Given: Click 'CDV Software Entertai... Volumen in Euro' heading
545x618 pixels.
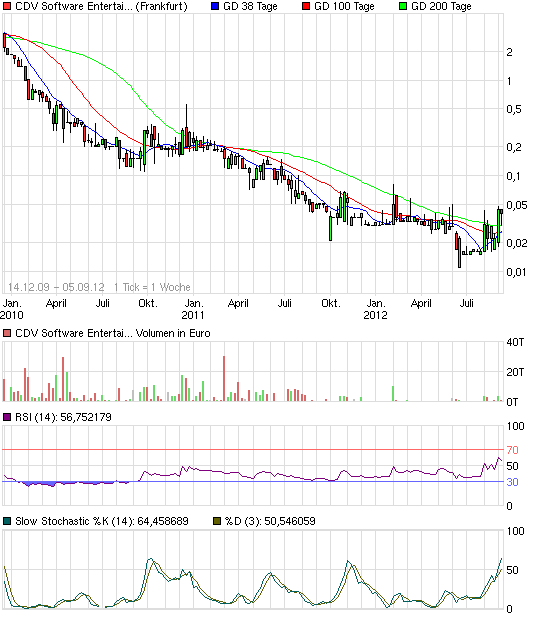Looking at the screenshot, I should 113,333.
